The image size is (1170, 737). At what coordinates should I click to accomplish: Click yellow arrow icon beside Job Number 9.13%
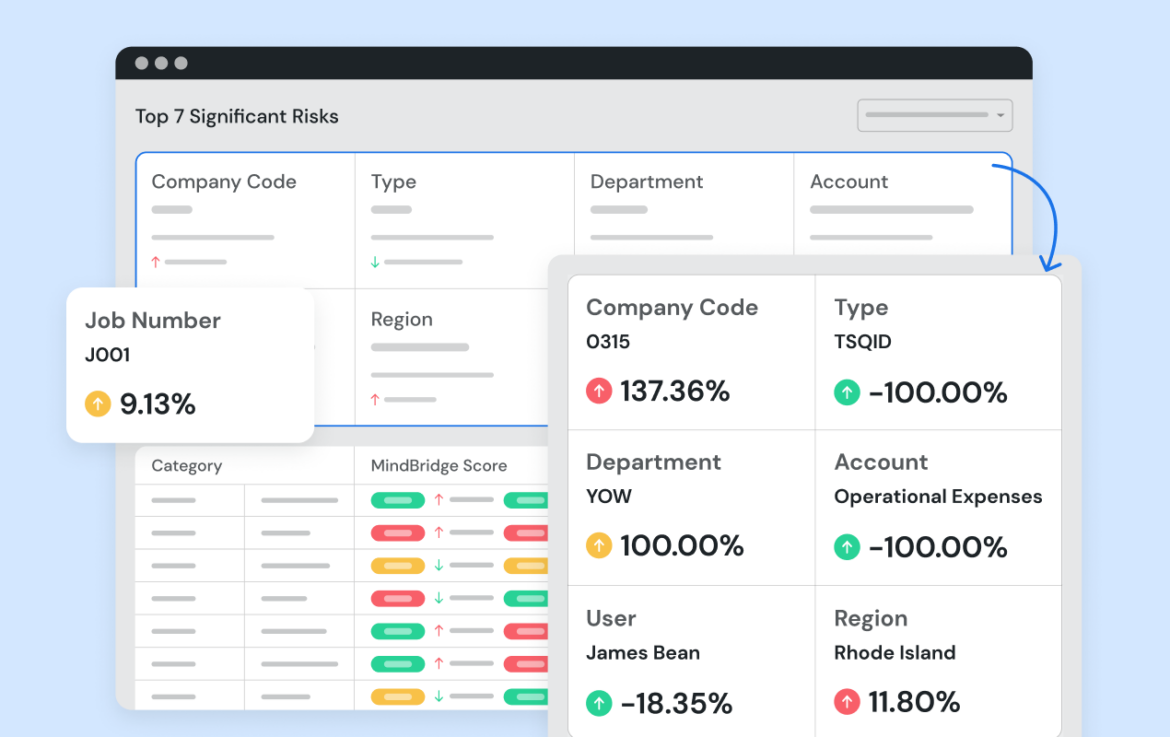pyautogui.click(x=98, y=404)
